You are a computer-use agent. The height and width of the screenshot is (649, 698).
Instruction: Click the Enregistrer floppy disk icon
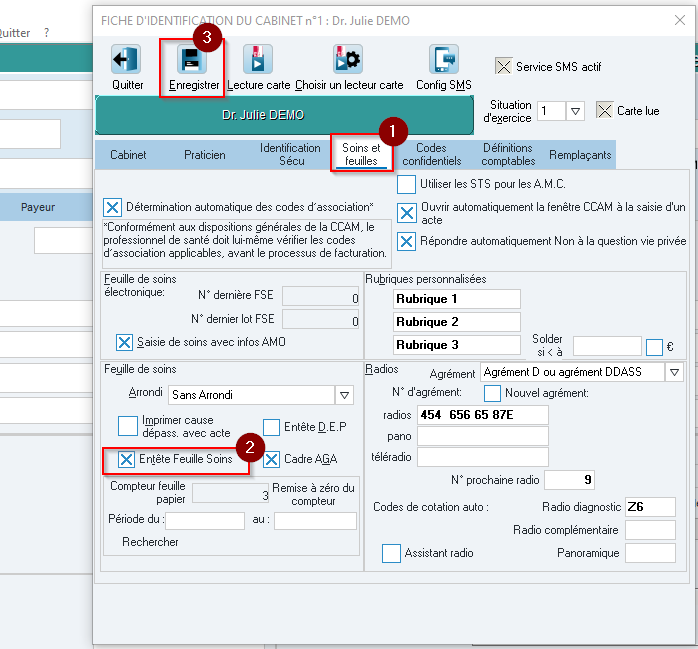click(192, 60)
